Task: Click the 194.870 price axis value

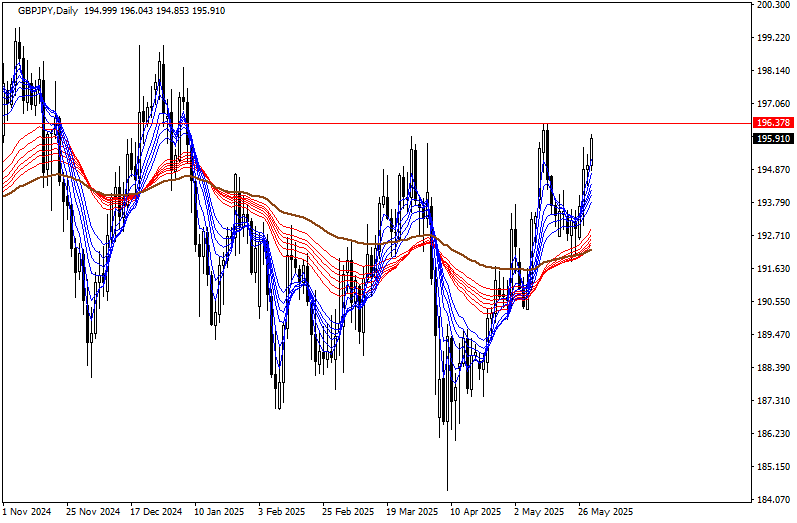Action: (x=774, y=170)
